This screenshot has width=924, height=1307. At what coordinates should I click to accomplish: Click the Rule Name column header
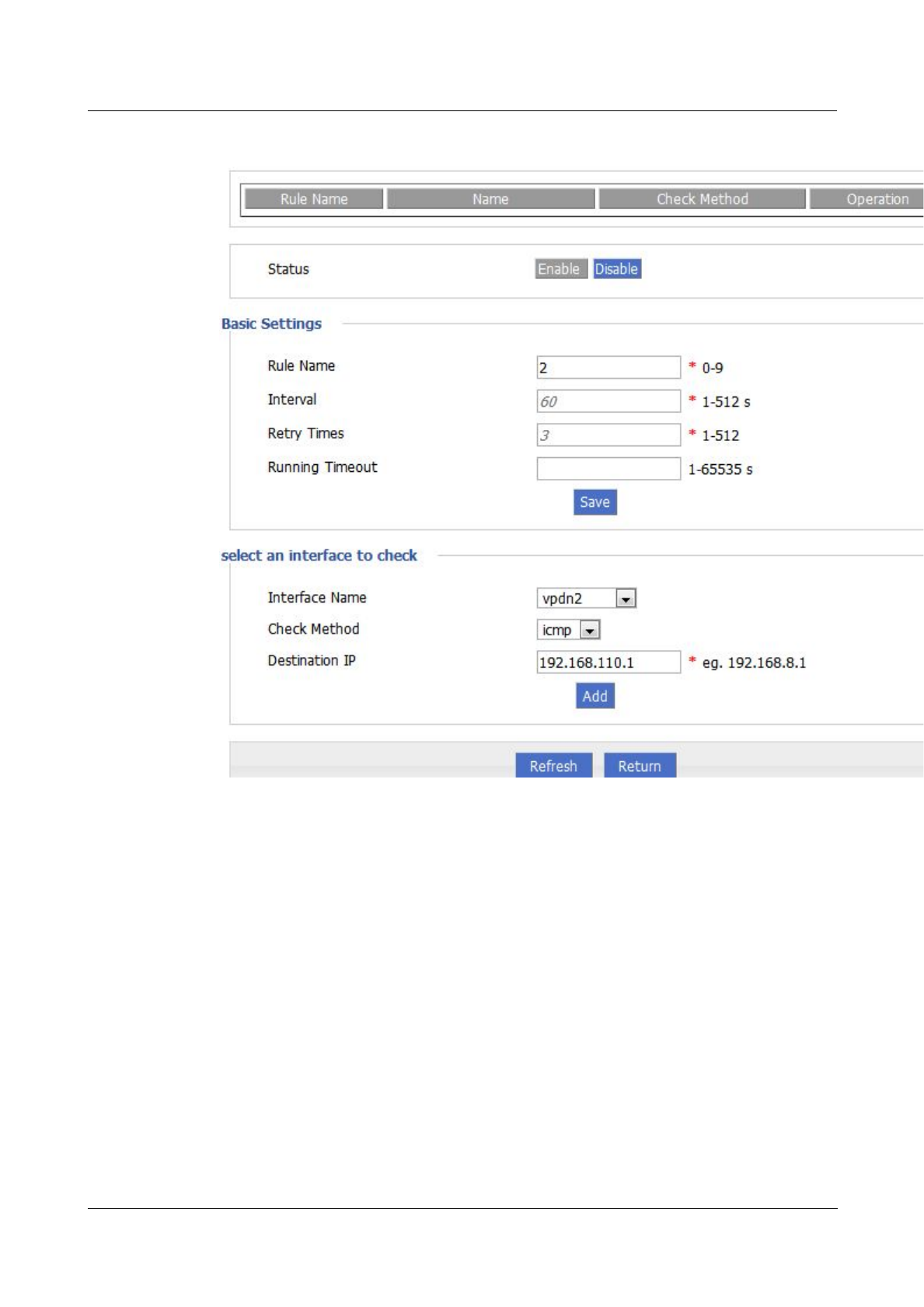point(314,199)
